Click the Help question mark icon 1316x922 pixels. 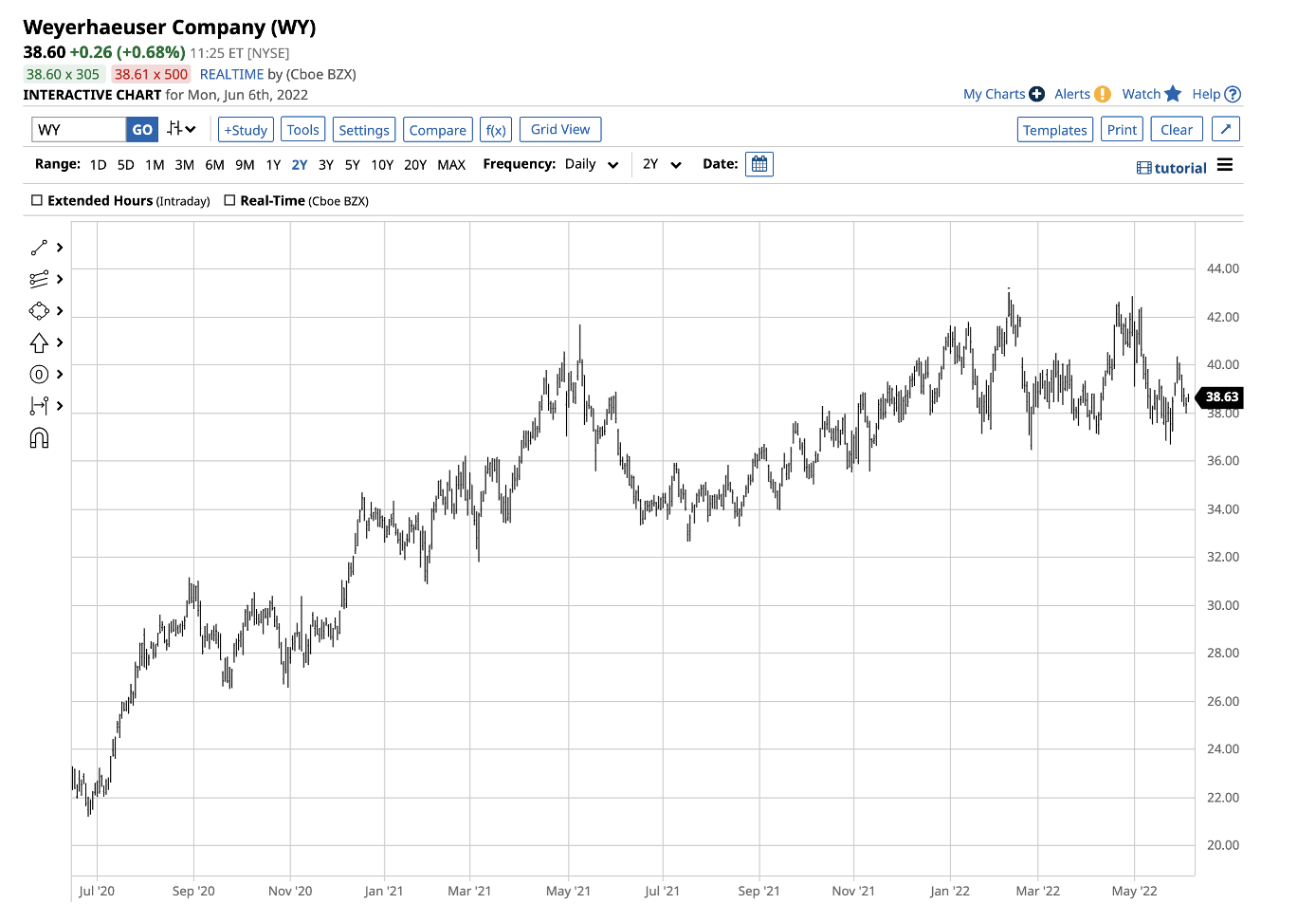(x=1233, y=94)
